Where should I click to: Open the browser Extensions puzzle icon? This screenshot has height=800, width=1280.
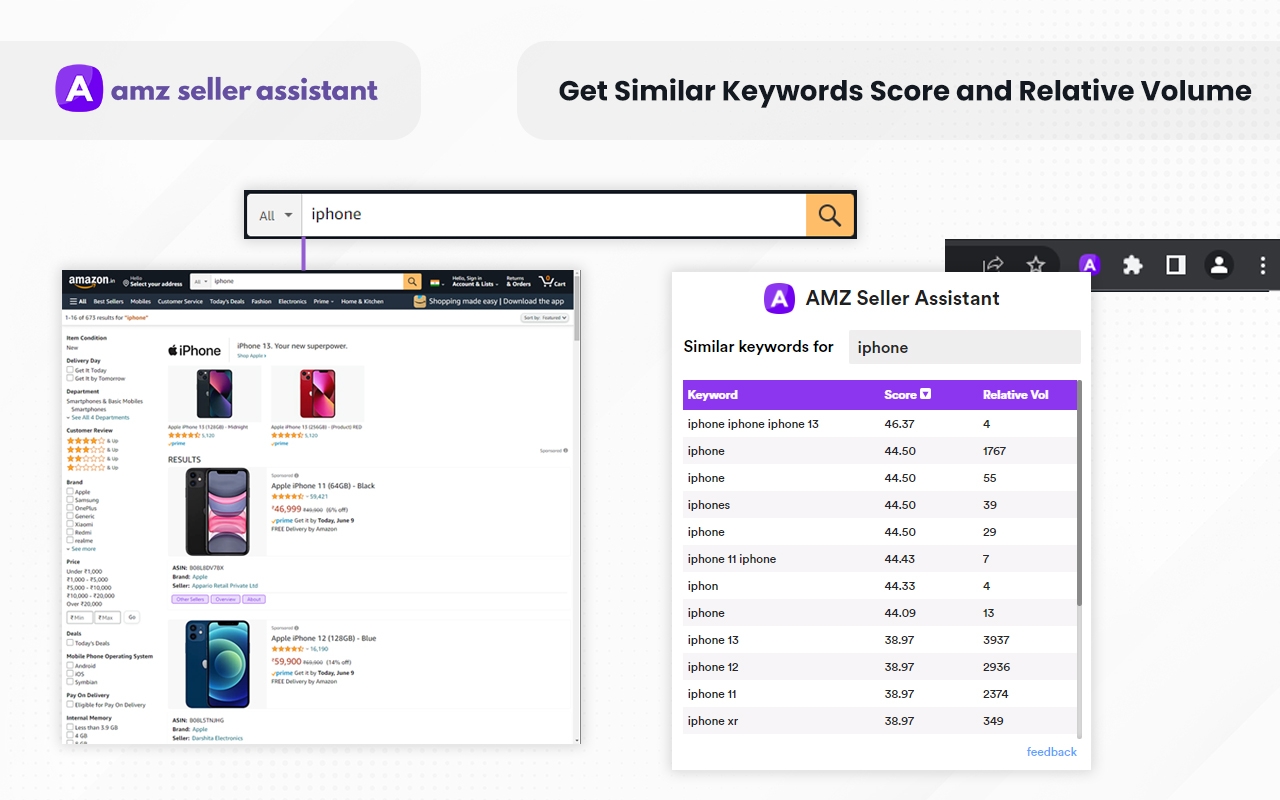point(1132,265)
